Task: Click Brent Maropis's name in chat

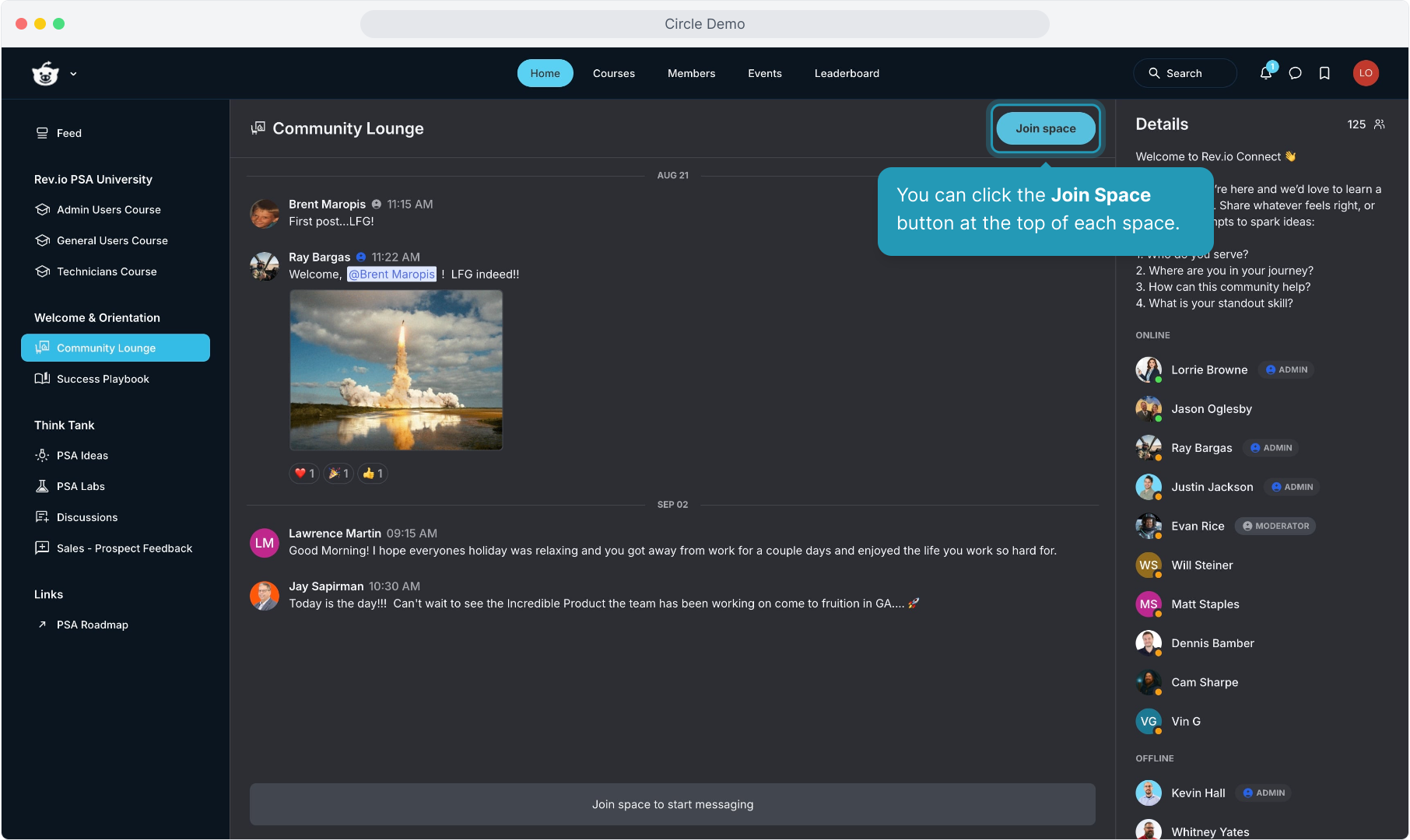Action: pos(327,205)
